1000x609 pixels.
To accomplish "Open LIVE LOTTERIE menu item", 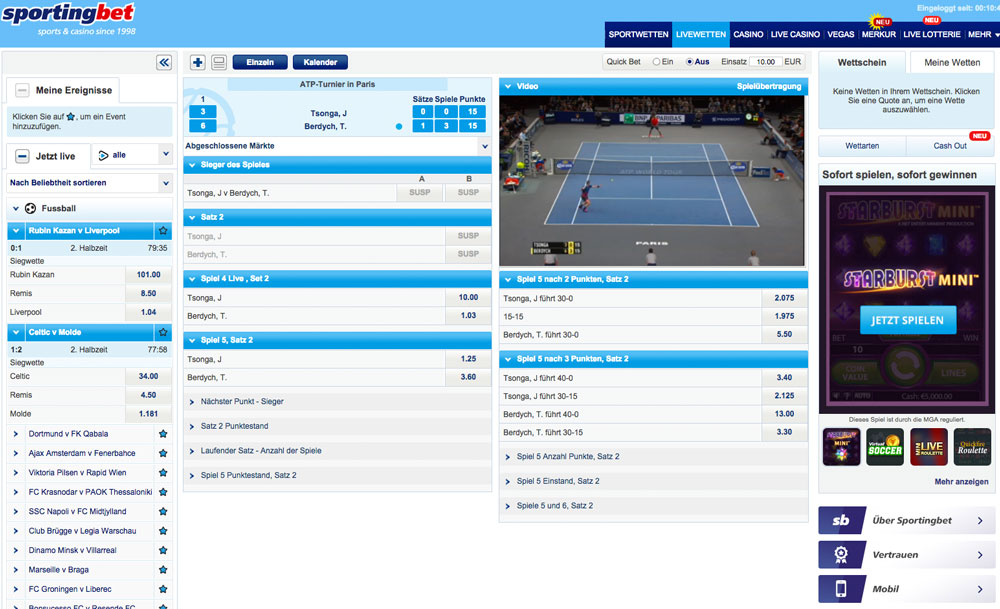I will 932,34.
